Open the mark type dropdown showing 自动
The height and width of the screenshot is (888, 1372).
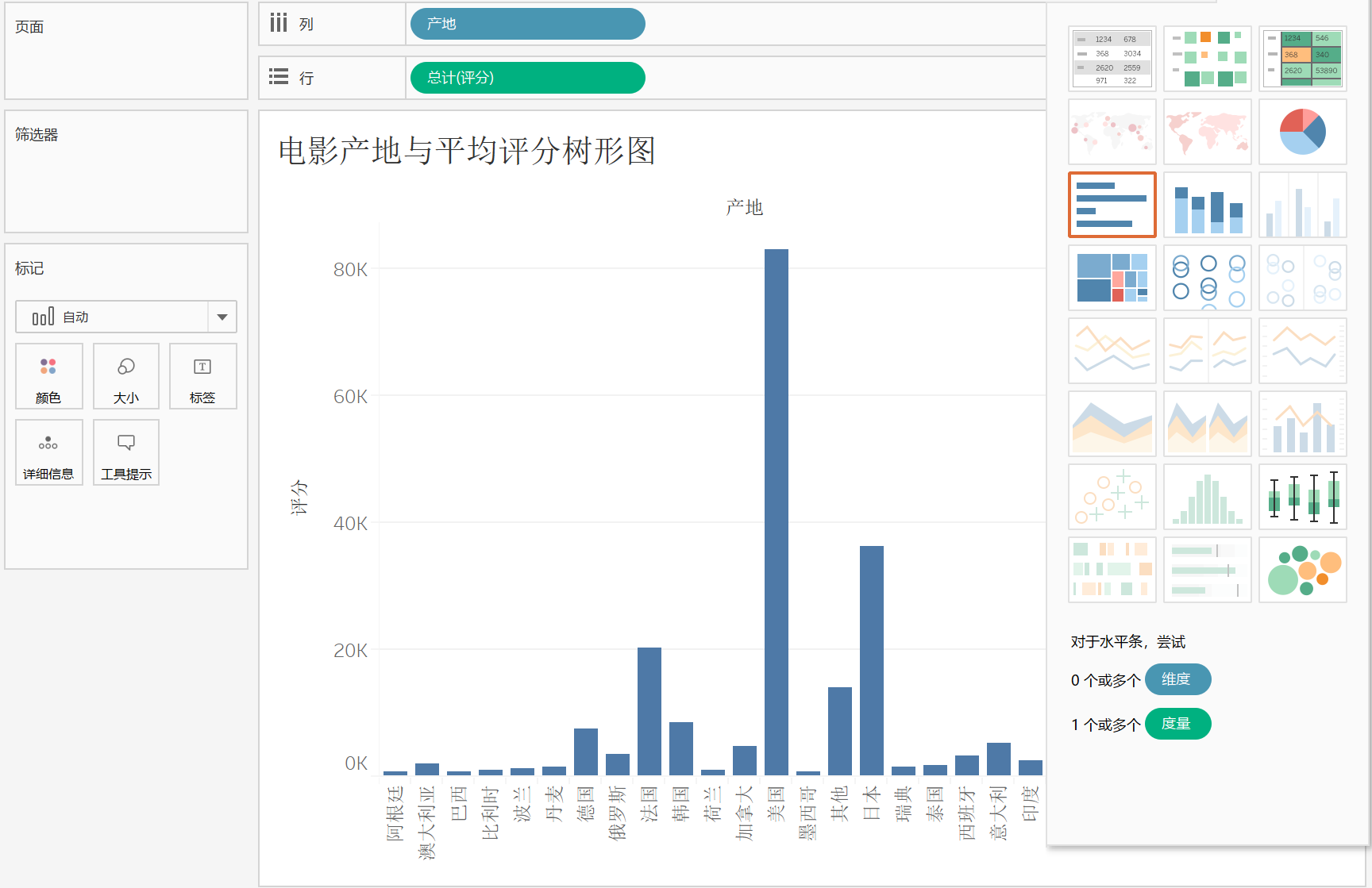(x=126, y=317)
